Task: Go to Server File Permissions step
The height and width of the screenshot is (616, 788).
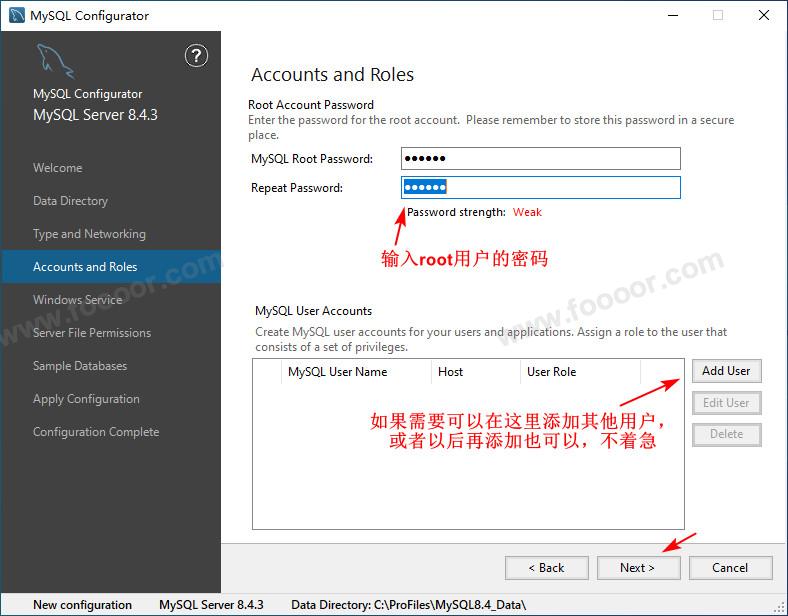Action: coord(92,333)
